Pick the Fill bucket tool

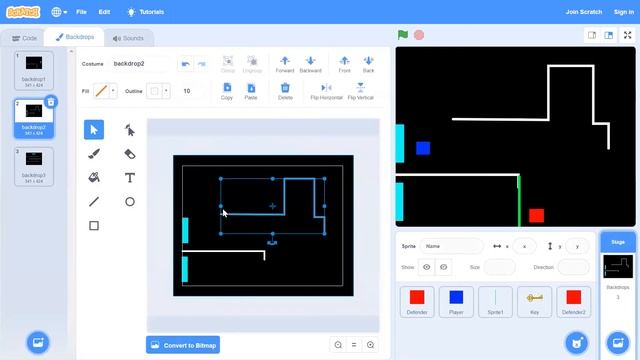coord(94,178)
